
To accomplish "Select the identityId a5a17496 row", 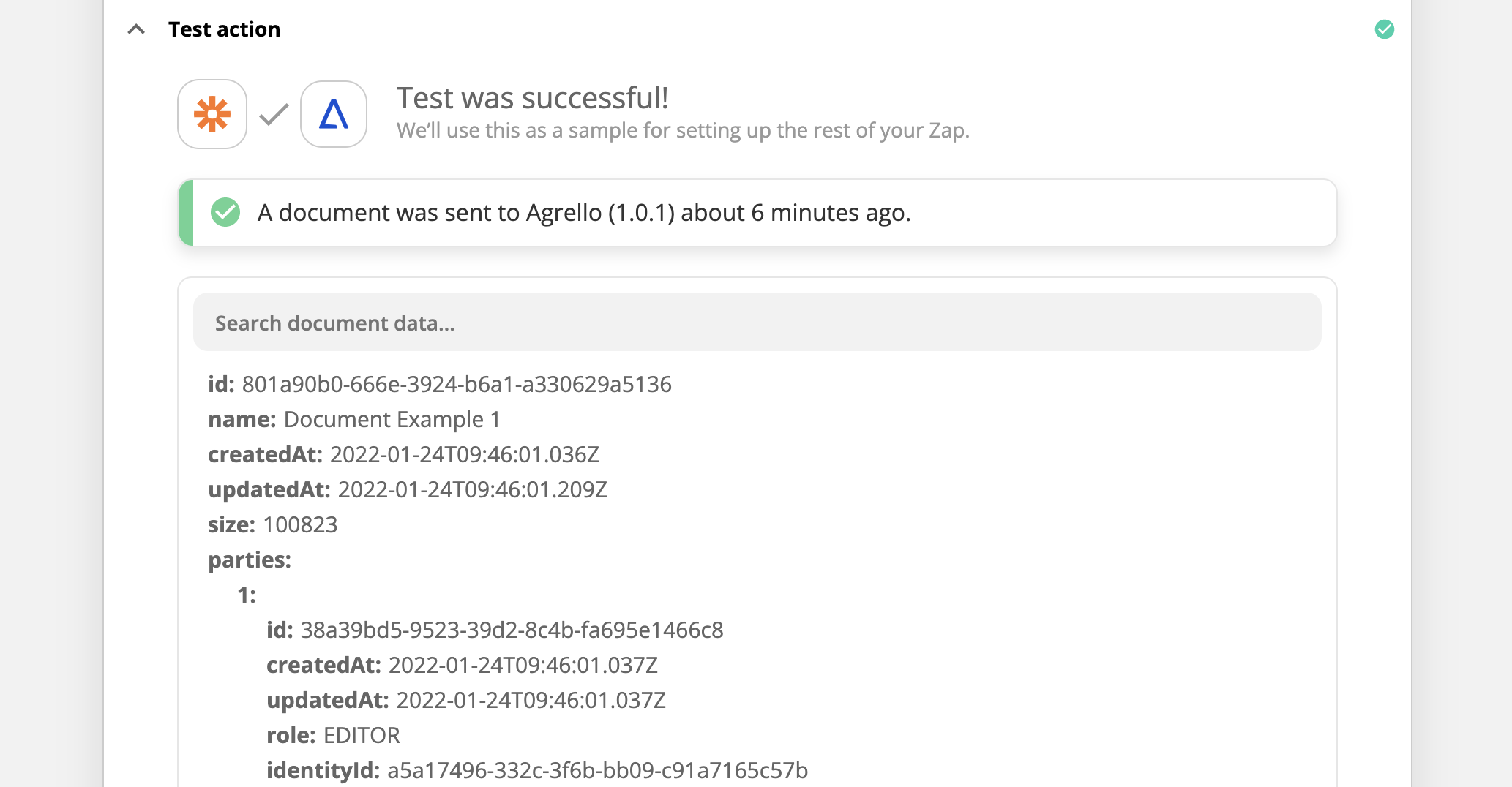I will tap(537, 770).
